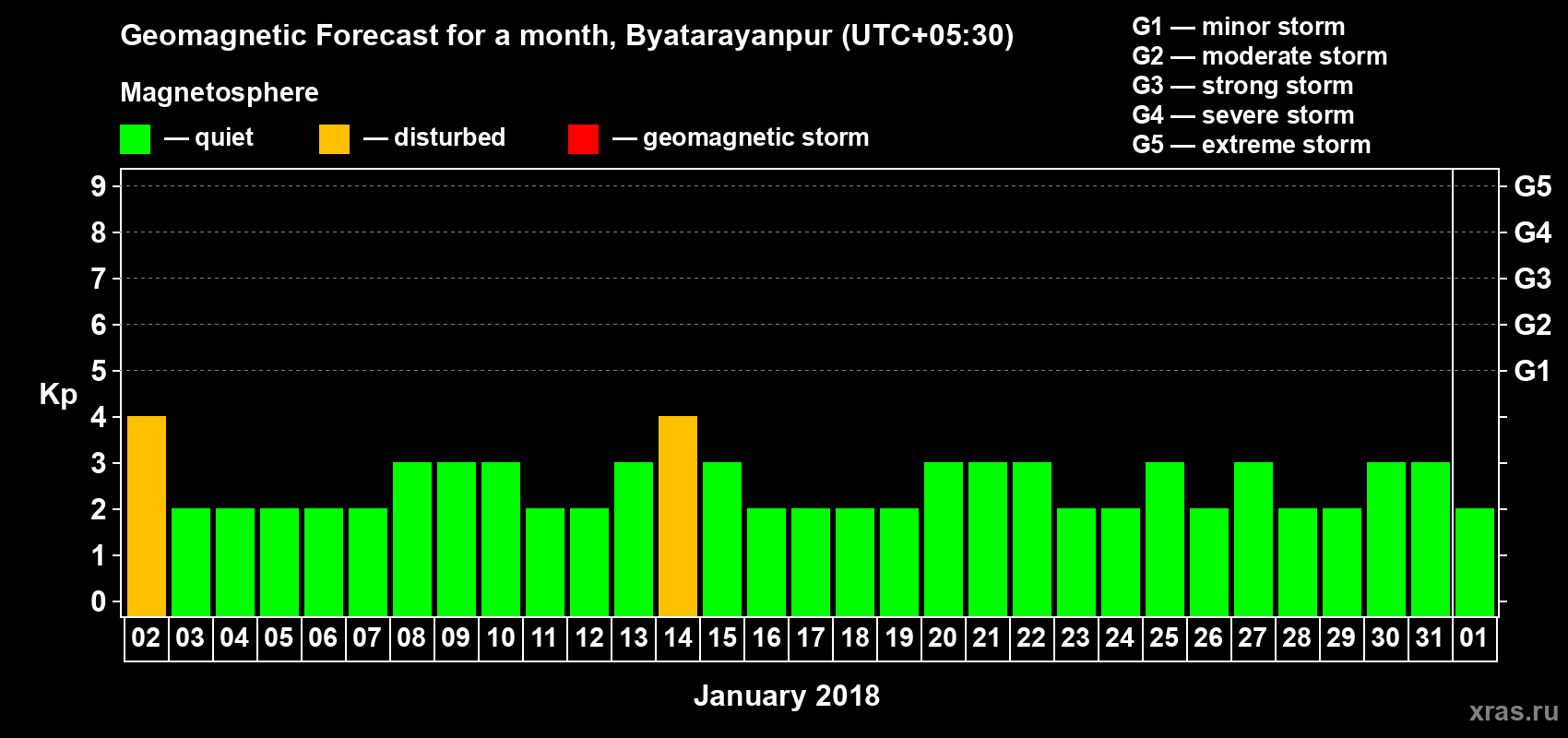Image resolution: width=1568 pixels, height=738 pixels.
Task: Select the orange bar for day 14
Action: 678,516
